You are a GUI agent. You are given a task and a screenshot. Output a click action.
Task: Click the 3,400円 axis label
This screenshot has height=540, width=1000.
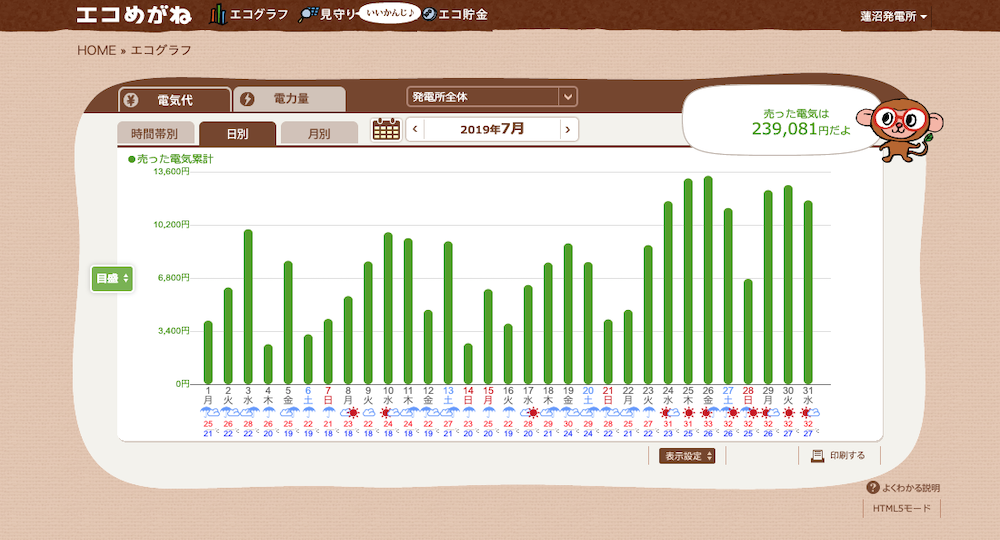[x=173, y=330]
